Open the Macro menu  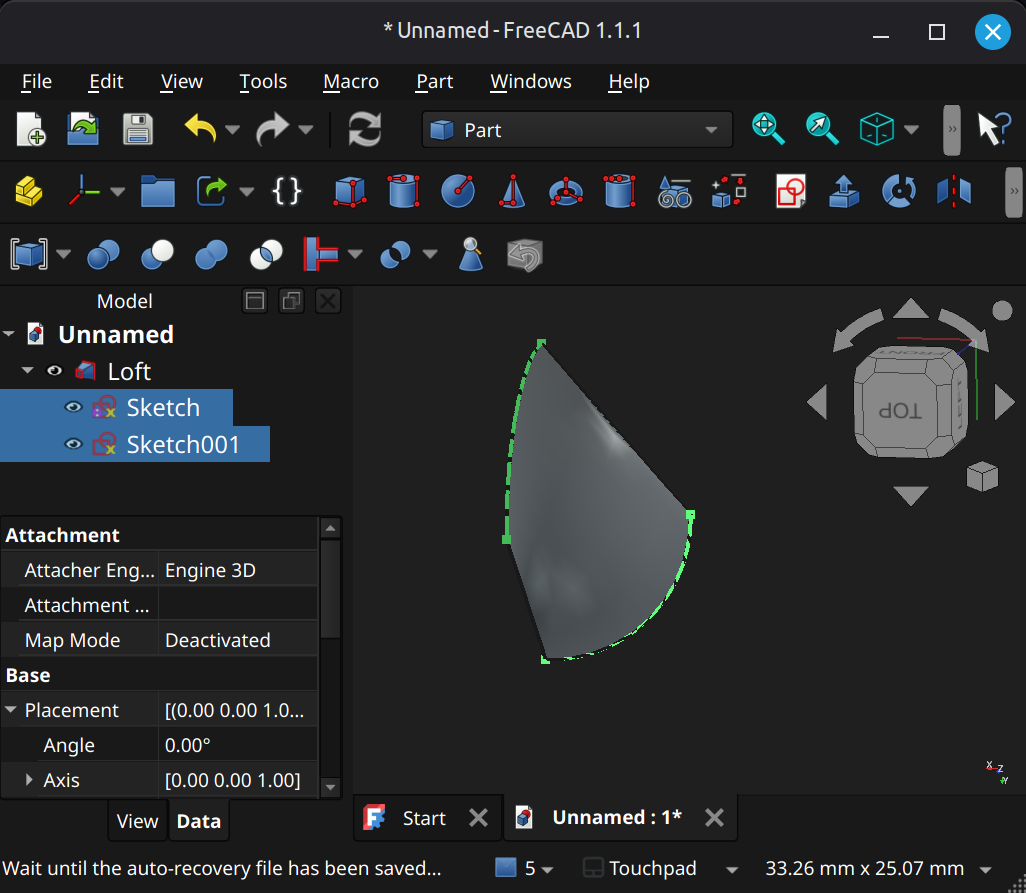(x=351, y=82)
